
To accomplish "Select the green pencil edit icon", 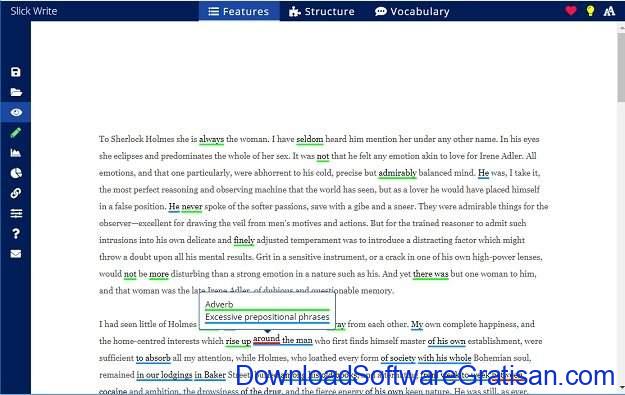I will pos(16,133).
